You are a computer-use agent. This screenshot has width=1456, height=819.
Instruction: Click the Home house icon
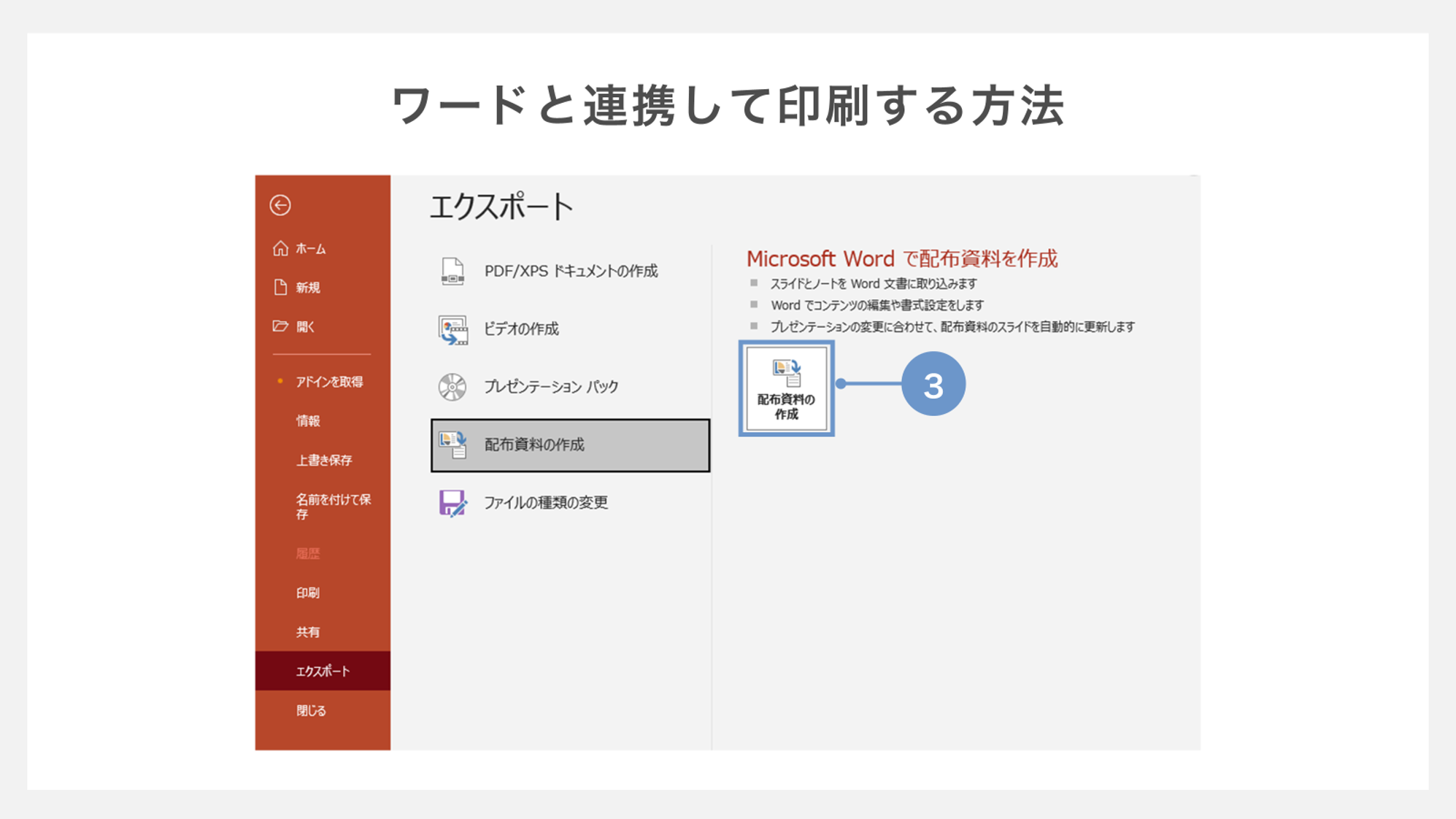click(280, 248)
